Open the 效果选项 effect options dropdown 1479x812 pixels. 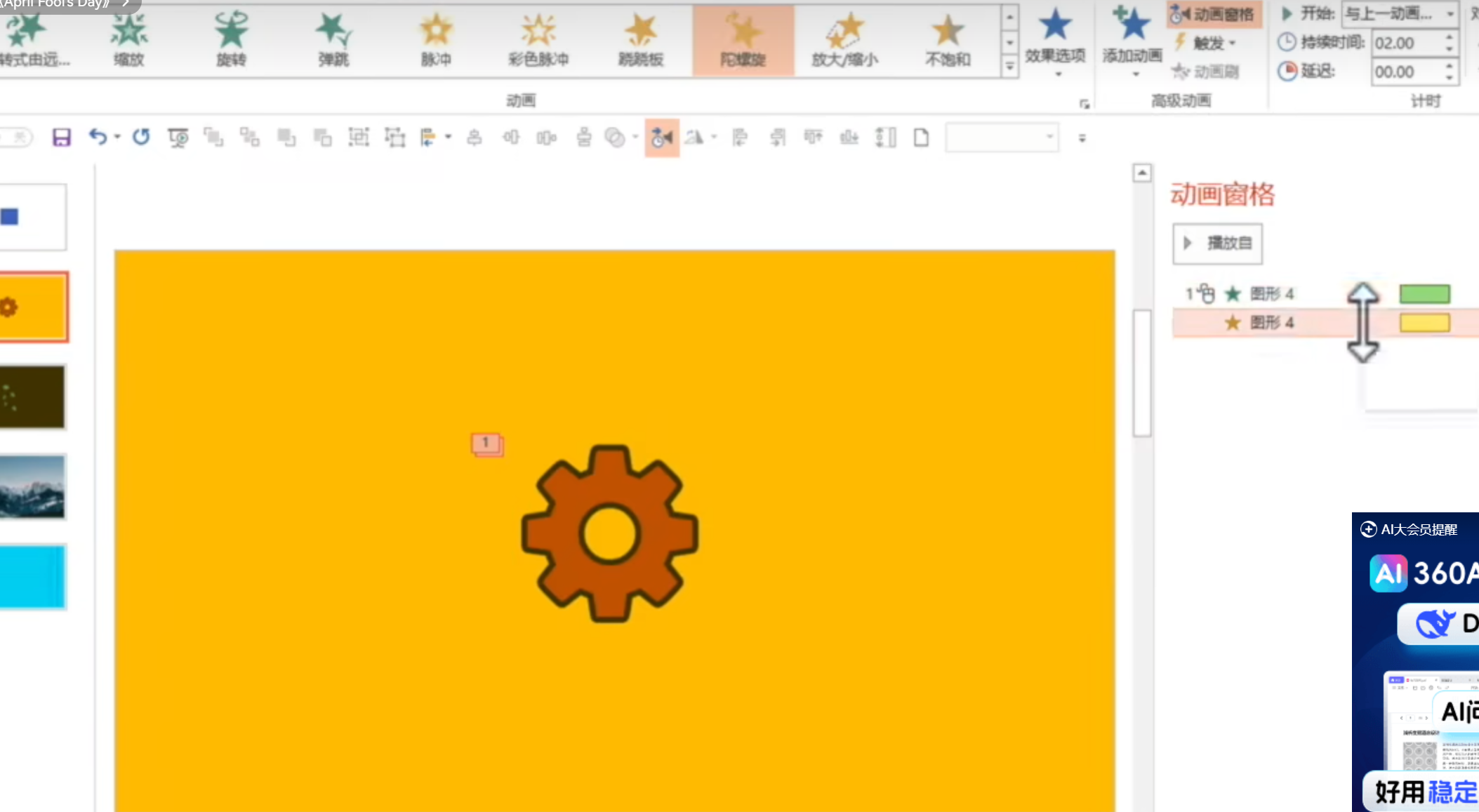(x=1055, y=41)
